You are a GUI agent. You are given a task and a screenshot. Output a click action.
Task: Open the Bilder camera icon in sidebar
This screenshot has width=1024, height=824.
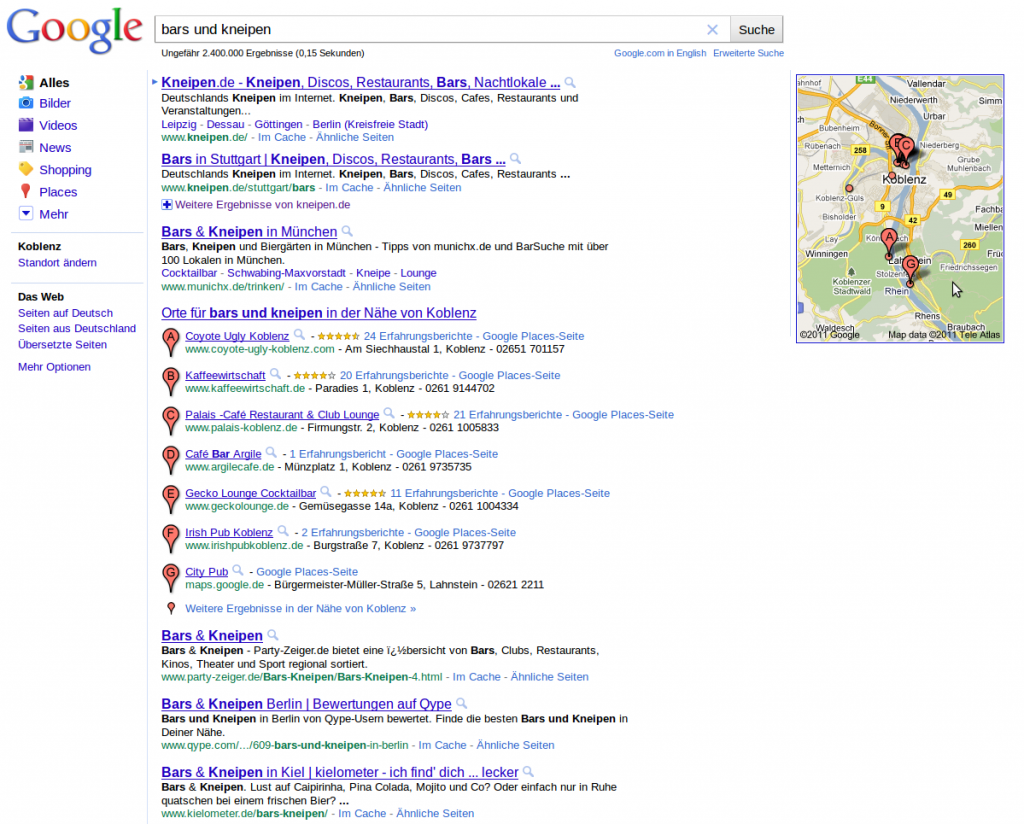26,103
